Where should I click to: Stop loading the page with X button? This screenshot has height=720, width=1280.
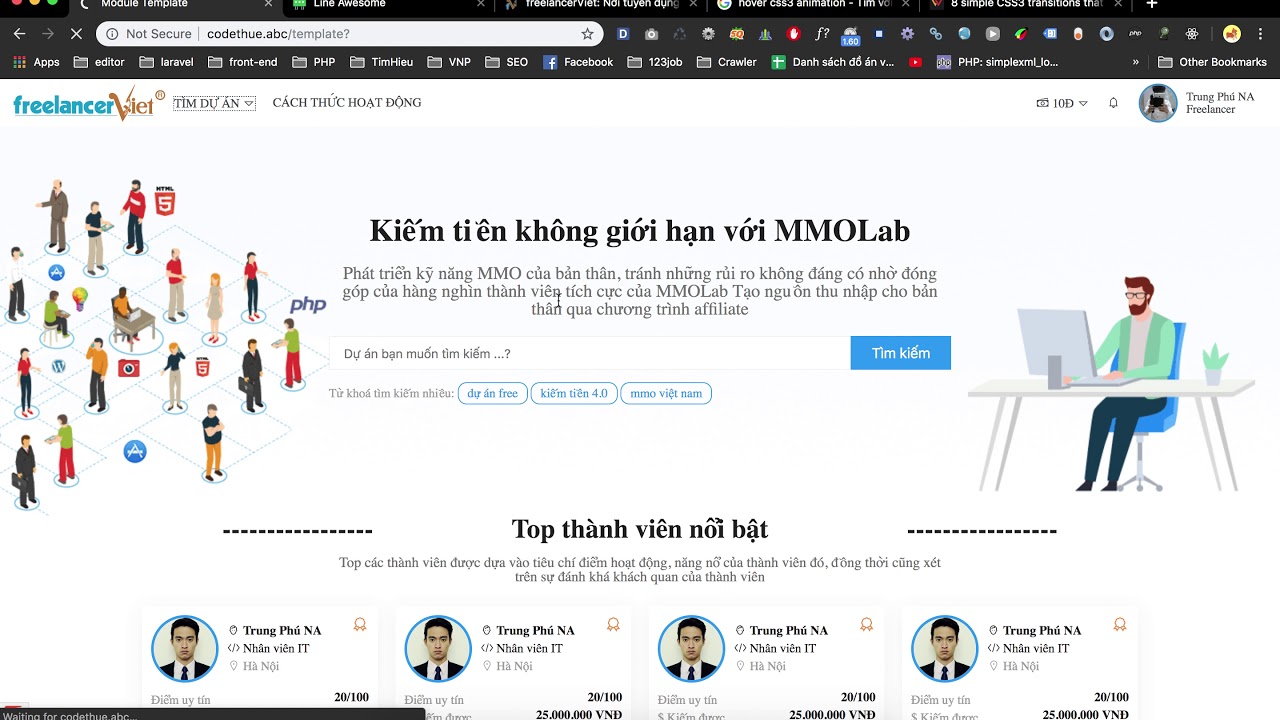[76, 34]
